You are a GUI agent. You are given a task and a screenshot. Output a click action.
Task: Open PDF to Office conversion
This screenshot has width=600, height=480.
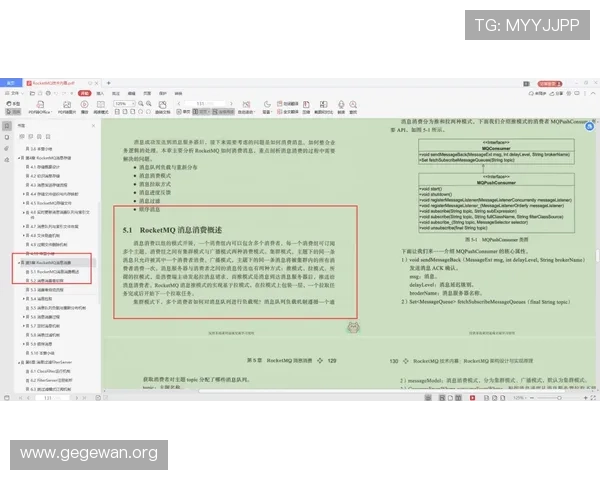(40, 107)
